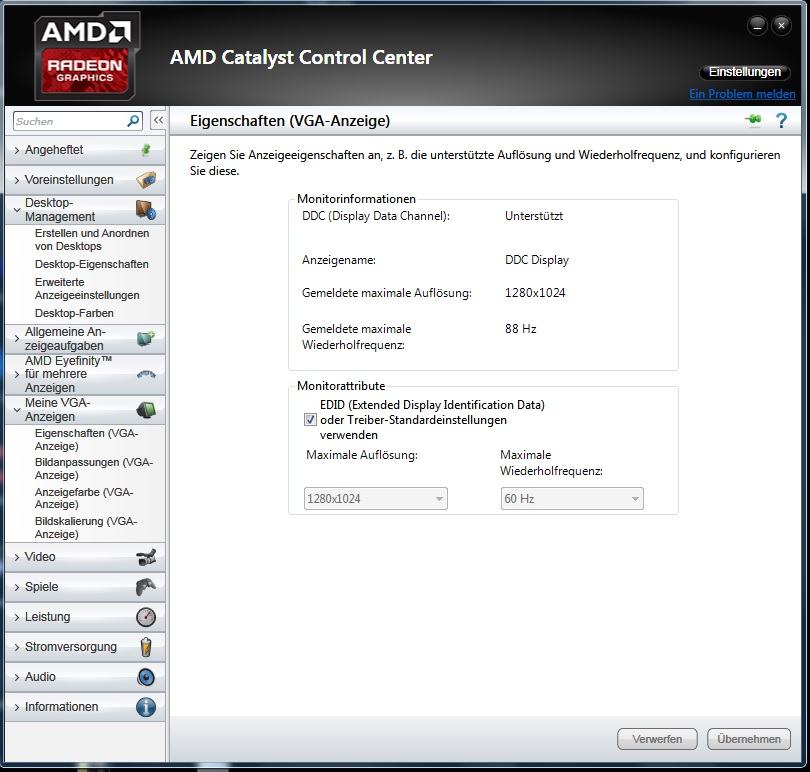810x772 pixels.
Task: Click the Desktop-Management icon
Action: (x=146, y=210)
